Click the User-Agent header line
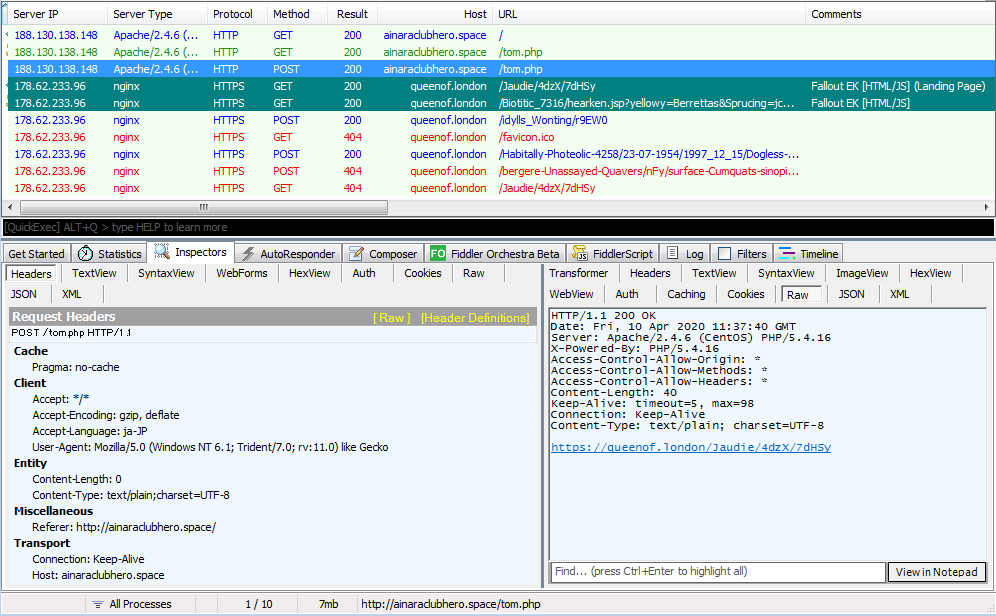Screen dimensions: 996x616 click(x=210, y=447)
